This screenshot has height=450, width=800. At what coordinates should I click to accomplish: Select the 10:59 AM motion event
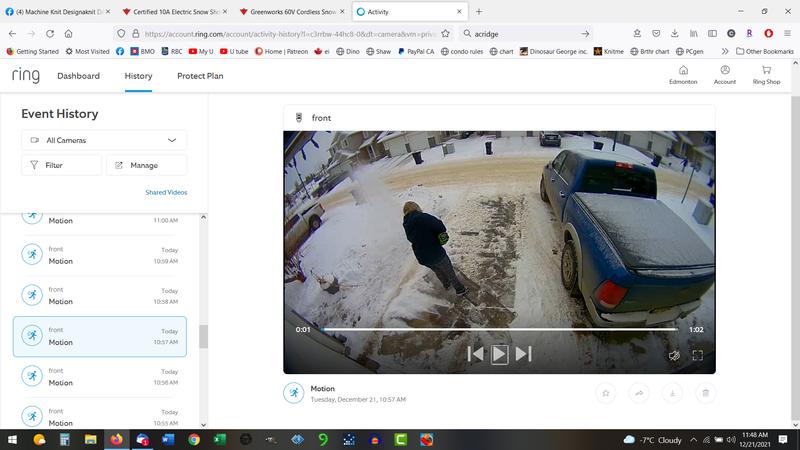pyautogui.click(x=99, y=255)
